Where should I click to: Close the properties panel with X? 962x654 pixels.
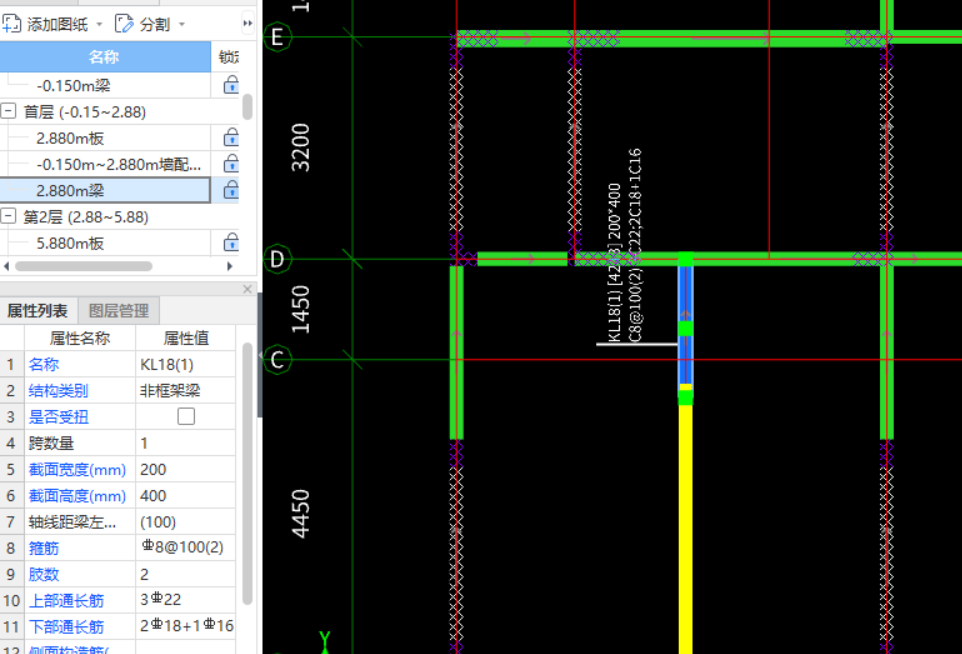click(x=248, y=289)
